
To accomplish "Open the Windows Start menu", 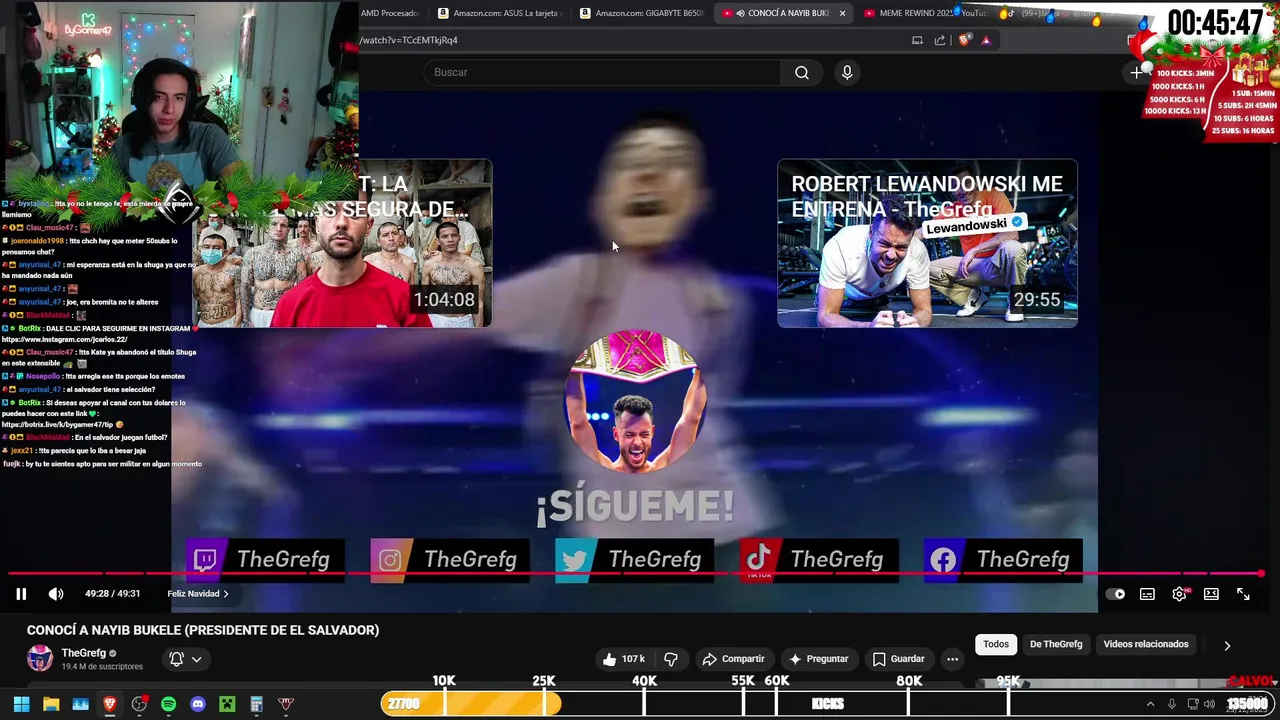I will coord(21,704).
